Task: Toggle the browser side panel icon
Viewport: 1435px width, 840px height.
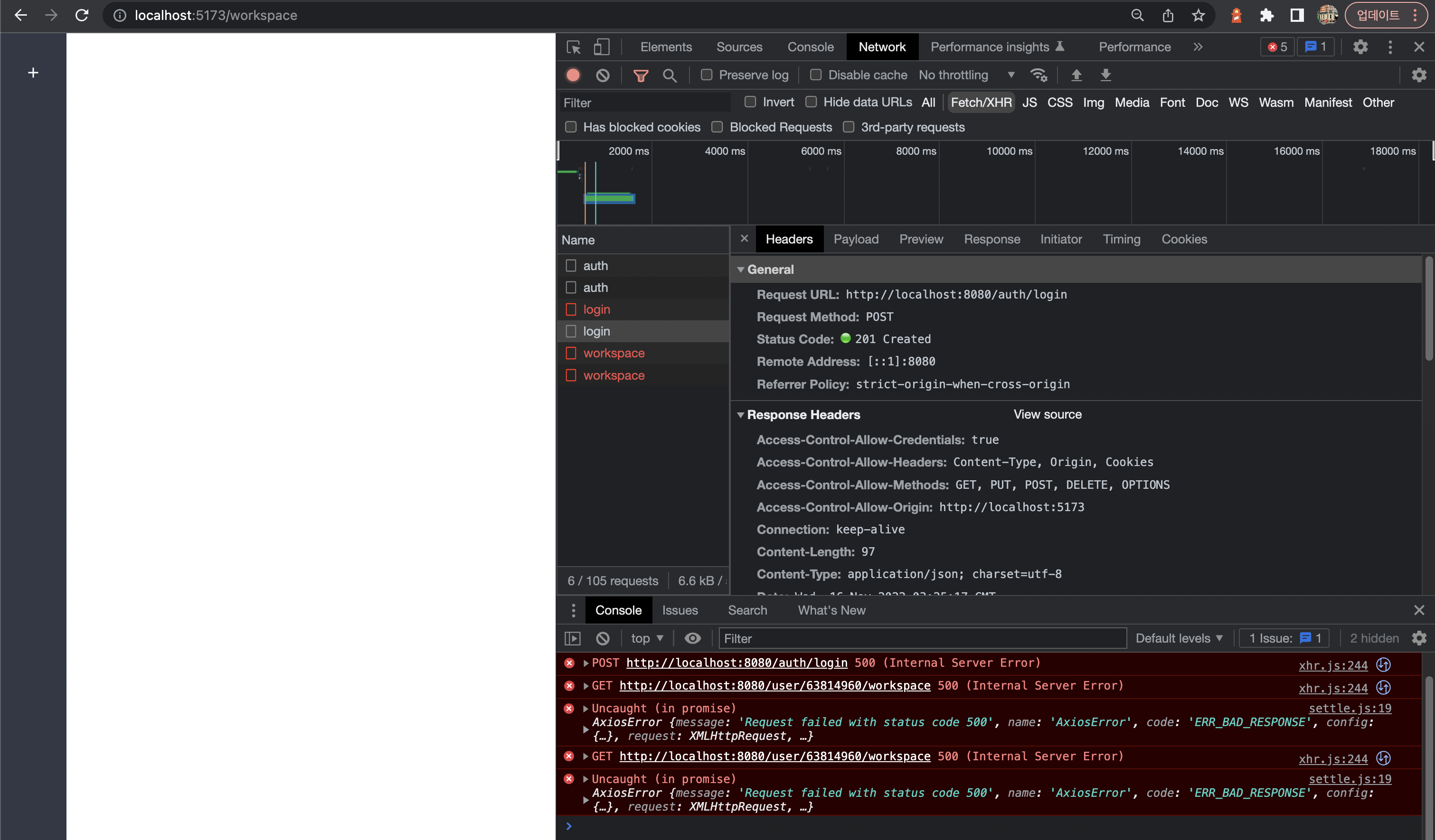Action: click(x=1297, y=15)
